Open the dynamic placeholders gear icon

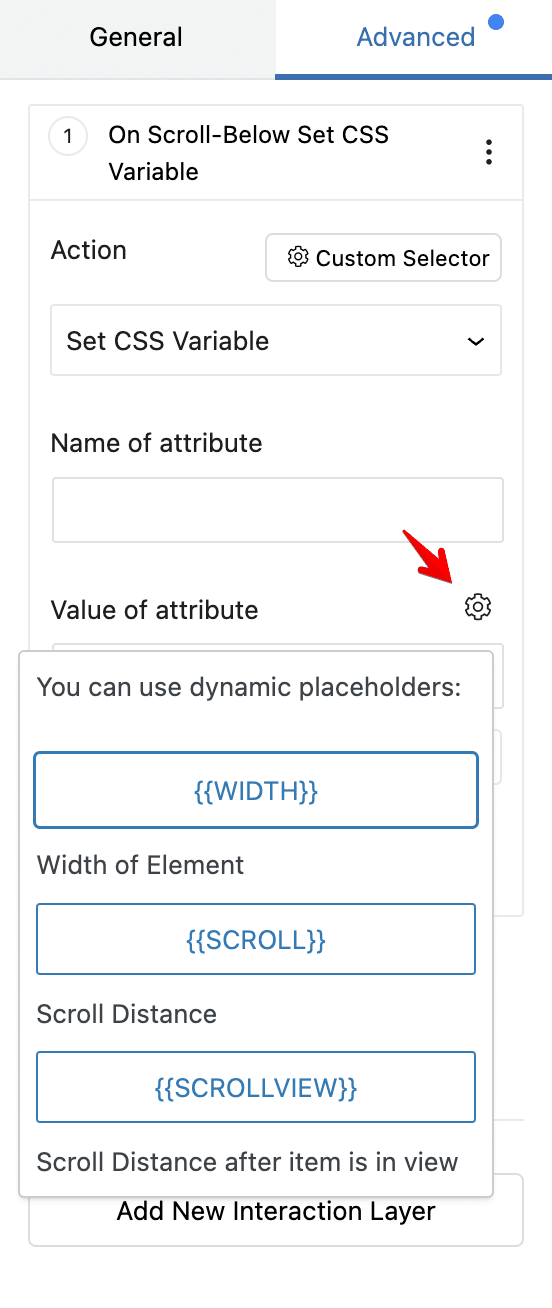(478, 606)
